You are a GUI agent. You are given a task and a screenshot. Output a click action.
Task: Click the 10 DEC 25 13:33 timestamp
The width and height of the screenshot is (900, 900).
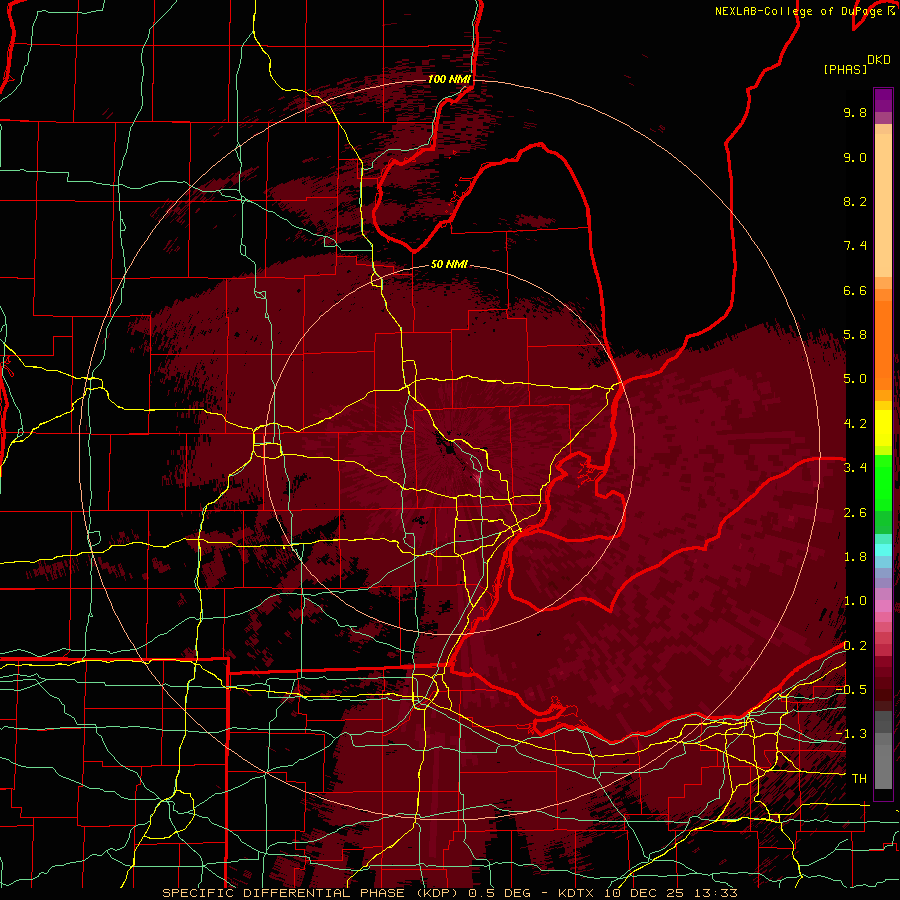click(670, 893)
